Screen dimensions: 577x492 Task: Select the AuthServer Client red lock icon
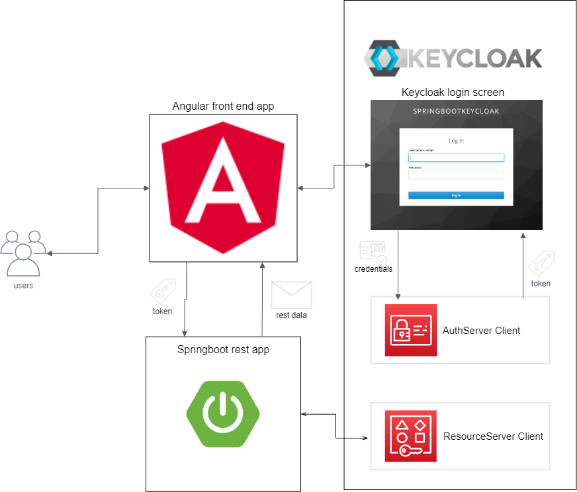[411, 330]
